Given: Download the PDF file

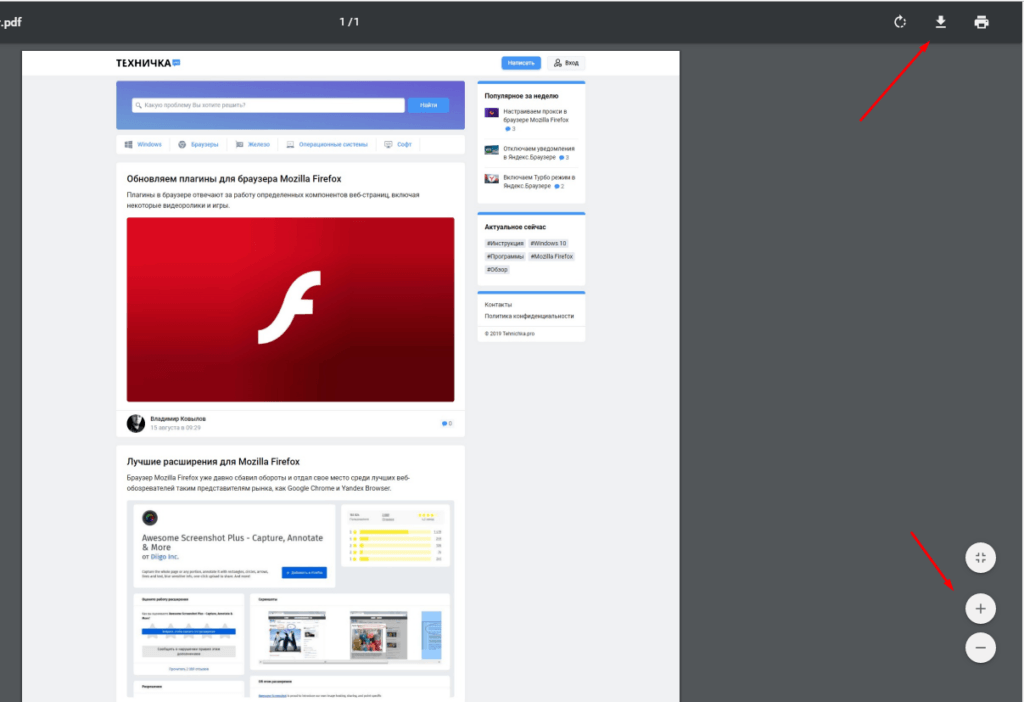Looking at the screenshot, I should point(940,22).
